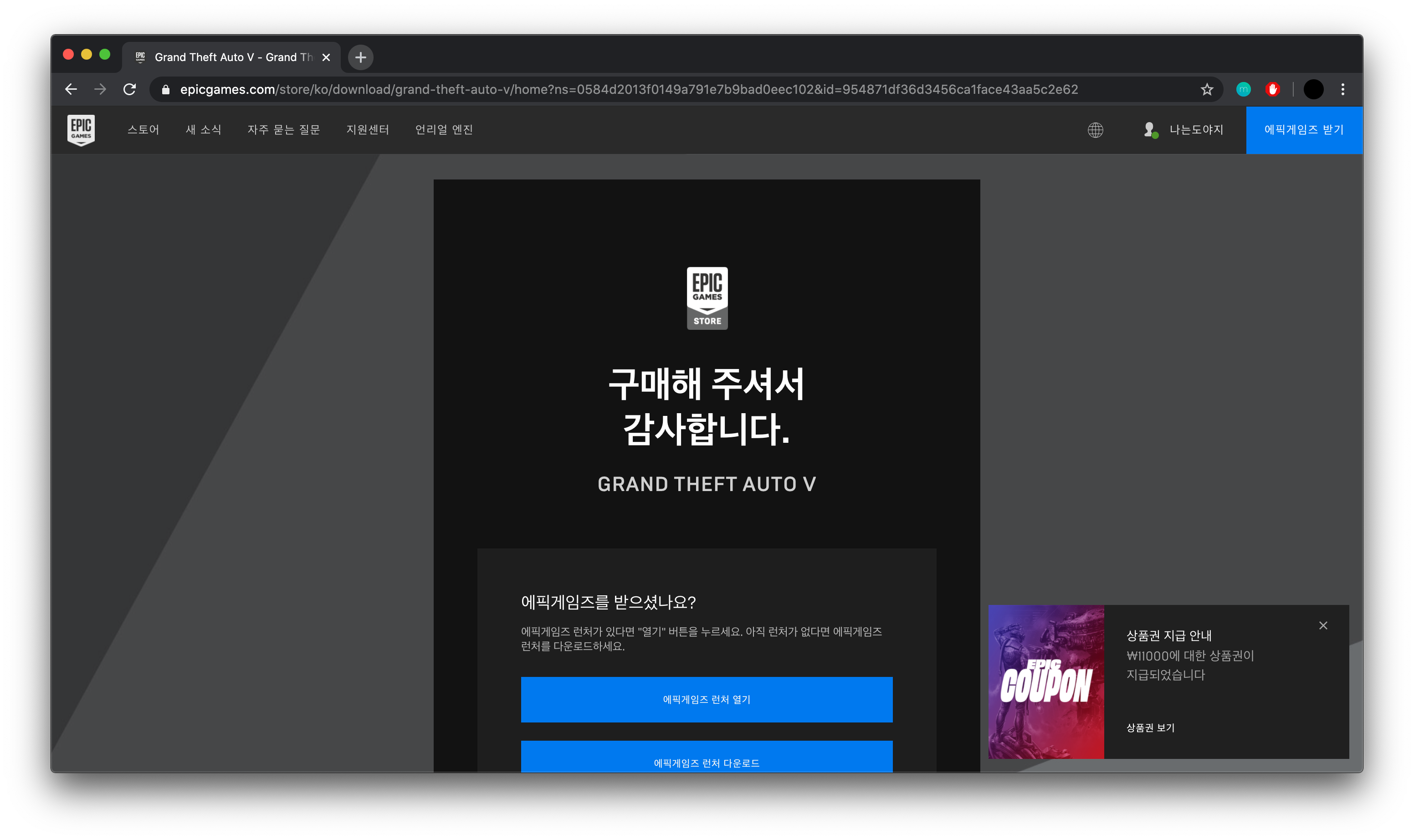Bookmark this page with the star icon
1414x840 pixels.
click(1207, 89)
